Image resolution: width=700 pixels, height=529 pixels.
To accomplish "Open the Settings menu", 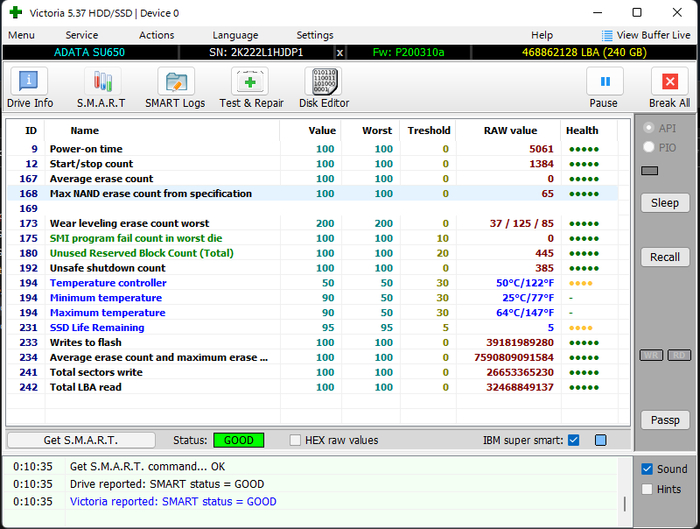I will [315, 35].
